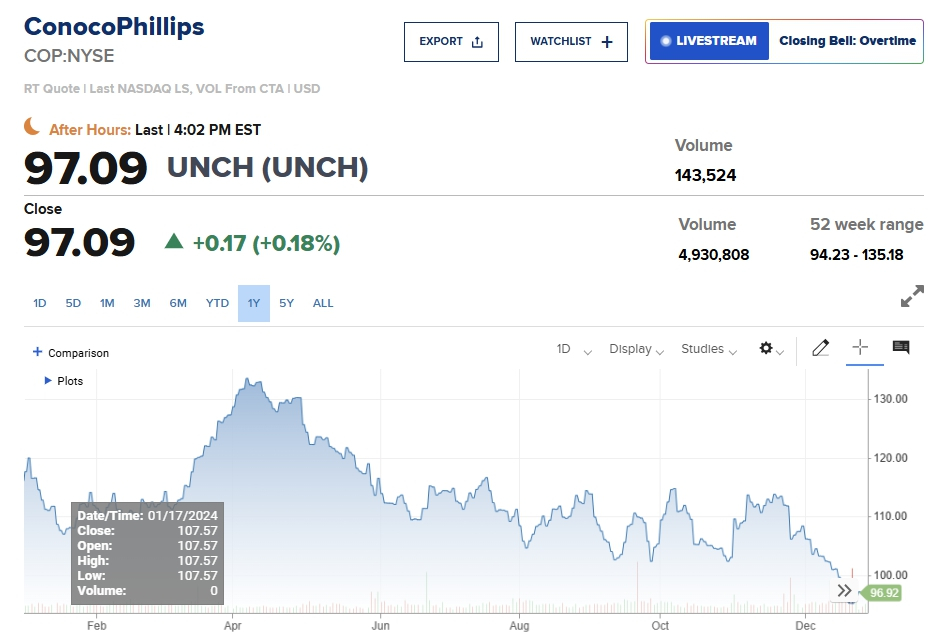
Task: Expand chart to fullscreen with arrows icon
Action: click(911, 297)
